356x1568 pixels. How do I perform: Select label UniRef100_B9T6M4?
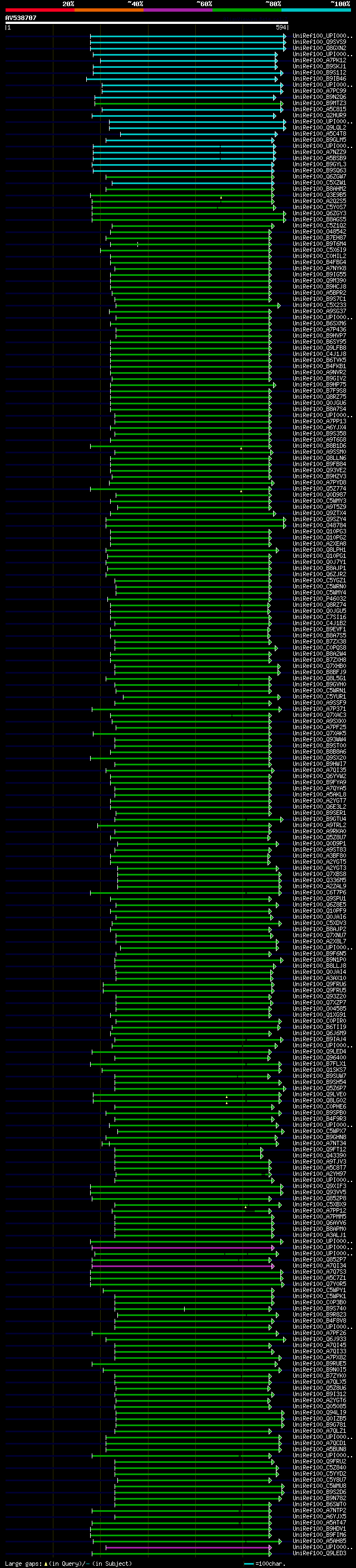(319, 244)
